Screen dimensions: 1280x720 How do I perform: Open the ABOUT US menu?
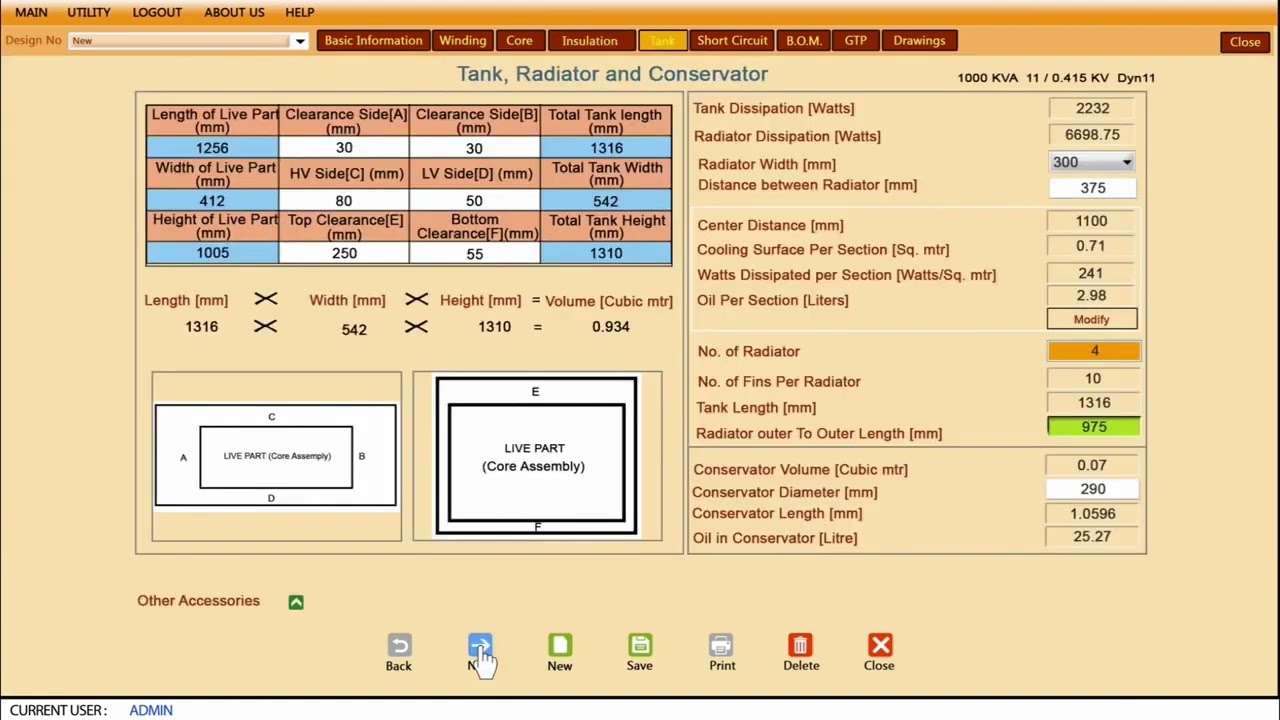pos(234,12)
